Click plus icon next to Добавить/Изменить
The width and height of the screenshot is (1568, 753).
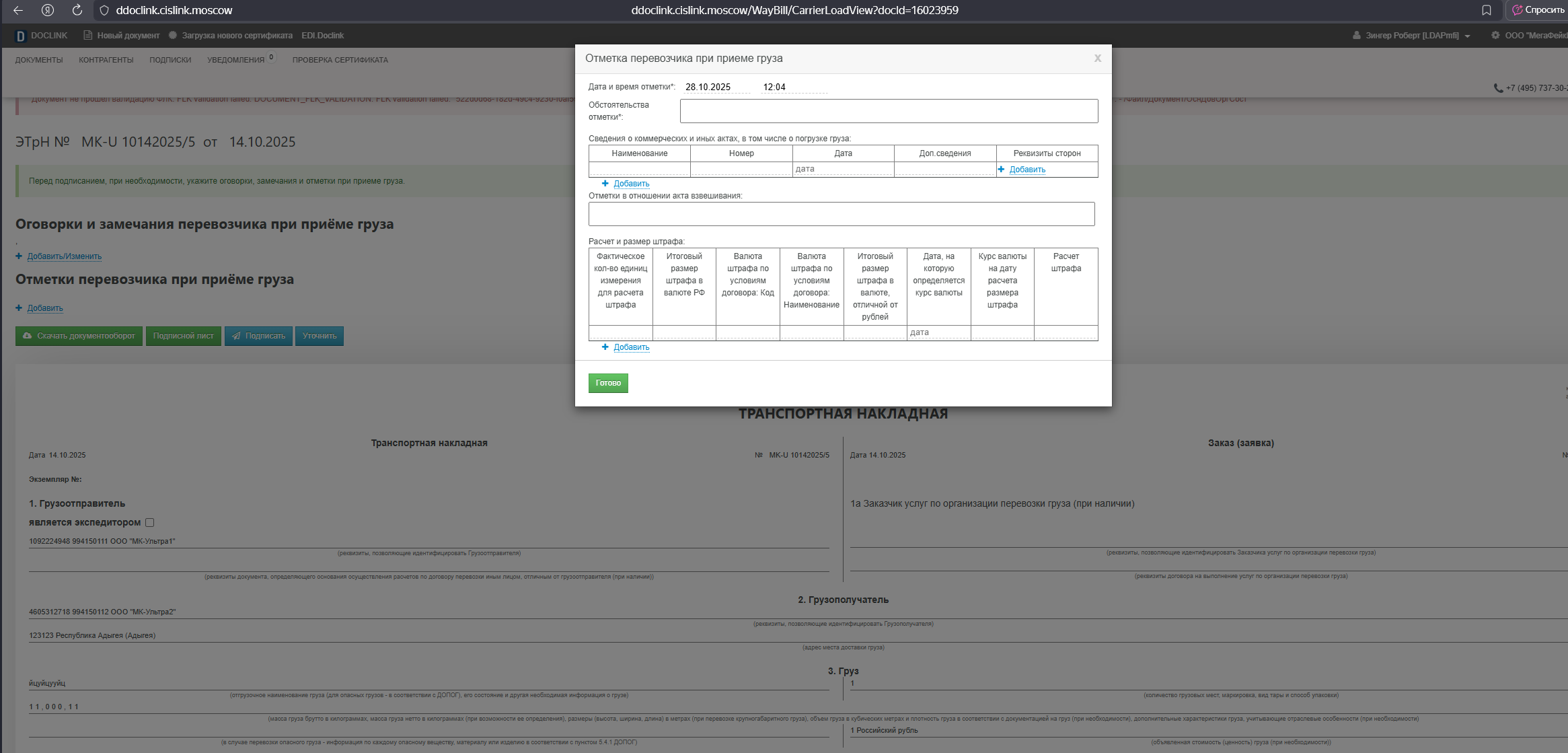(x=19, y=256)
